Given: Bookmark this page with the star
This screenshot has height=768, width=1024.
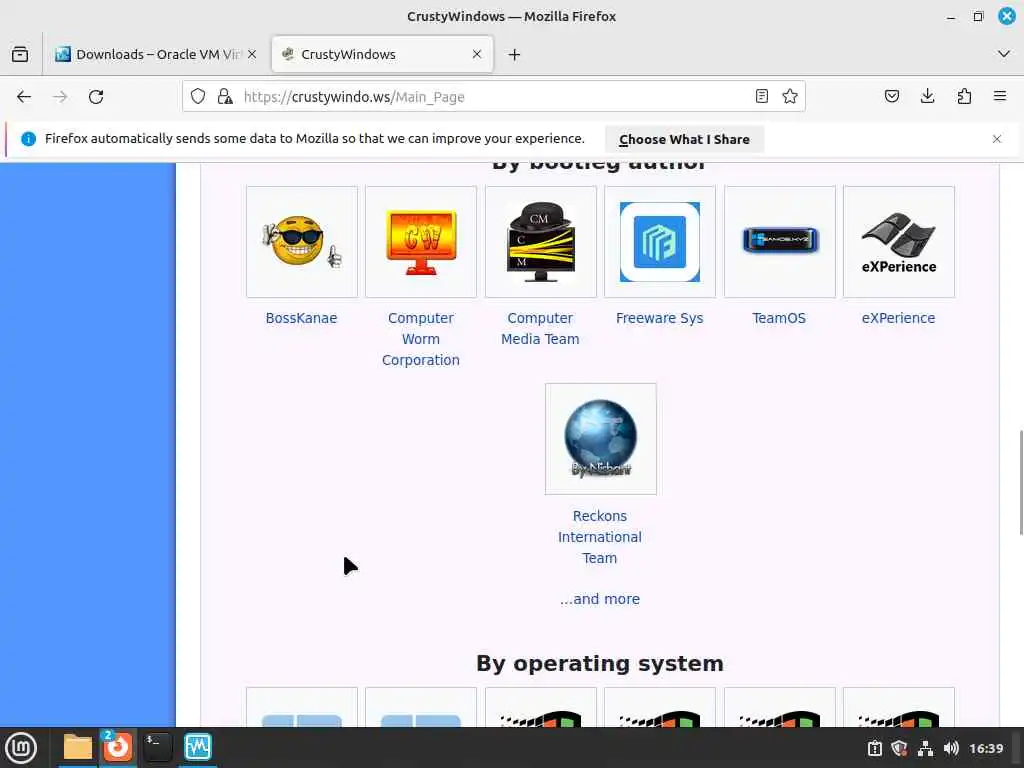Looking at the screenshot, I should [790, 97].
